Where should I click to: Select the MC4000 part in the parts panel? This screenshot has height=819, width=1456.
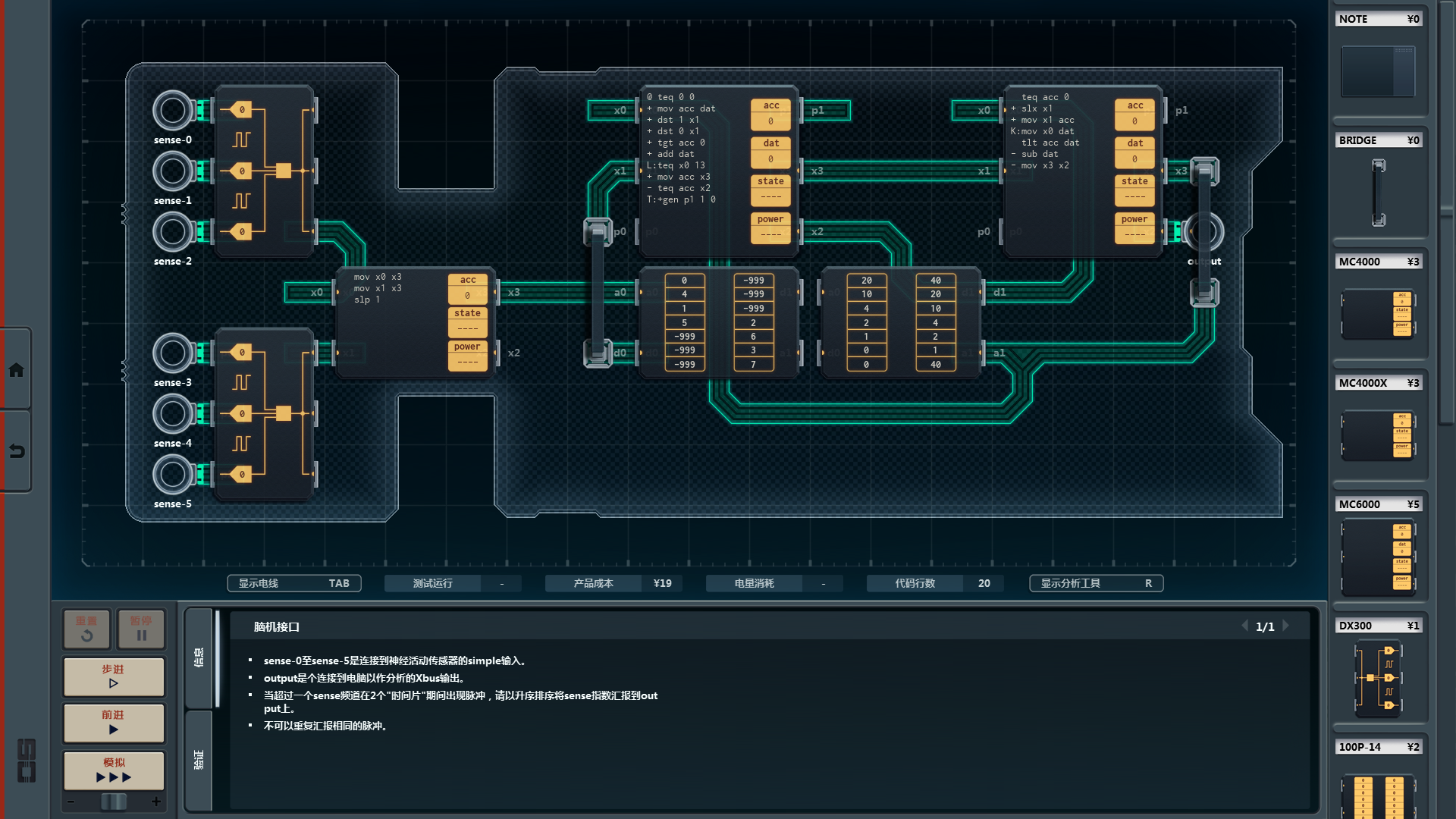coord(1378,313)
